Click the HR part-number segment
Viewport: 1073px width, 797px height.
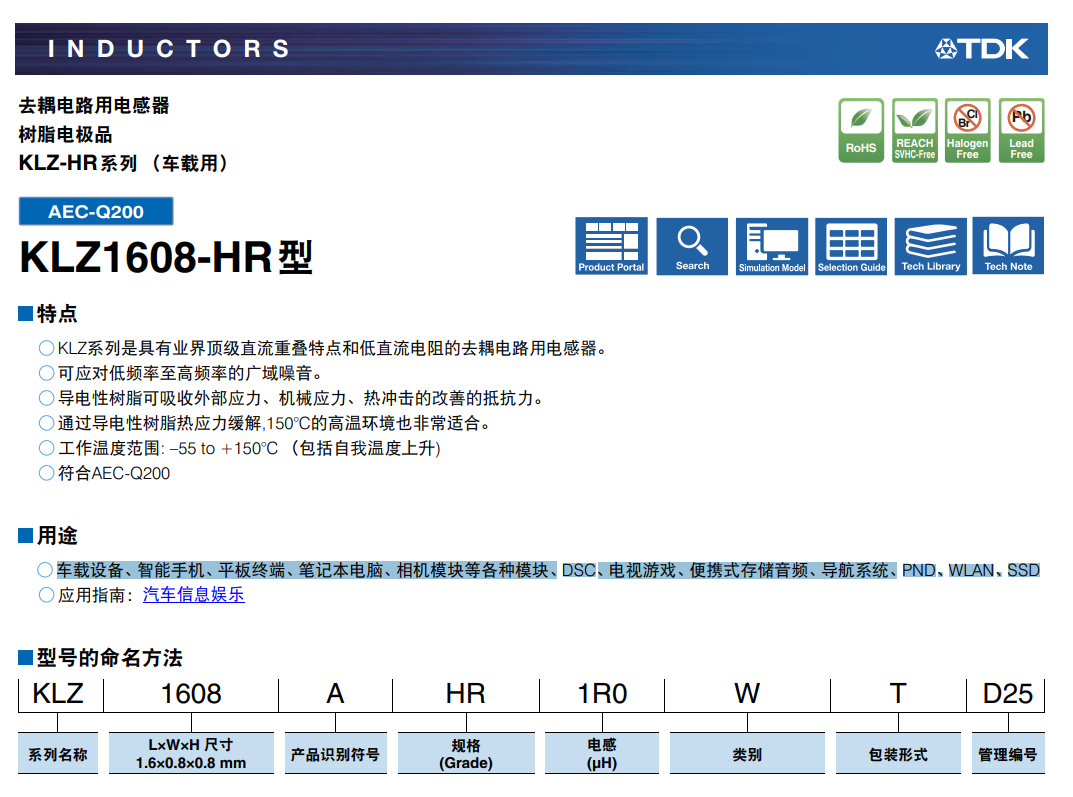click(x=466, y=694)
